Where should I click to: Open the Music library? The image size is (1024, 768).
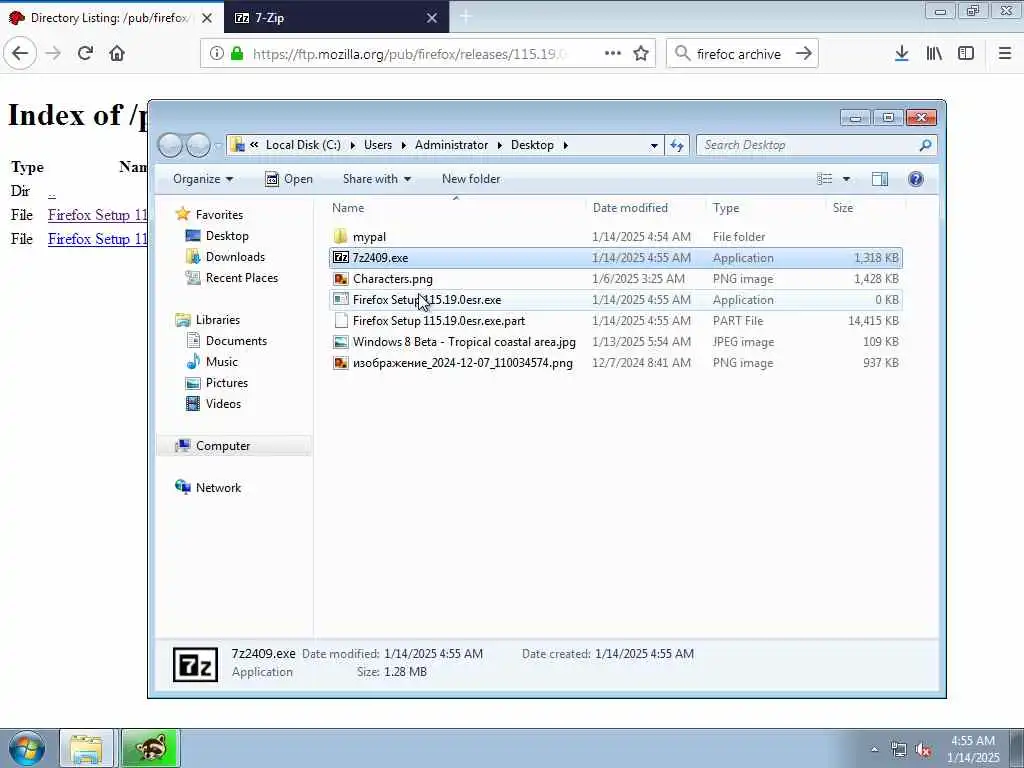(x=212, y=361)
